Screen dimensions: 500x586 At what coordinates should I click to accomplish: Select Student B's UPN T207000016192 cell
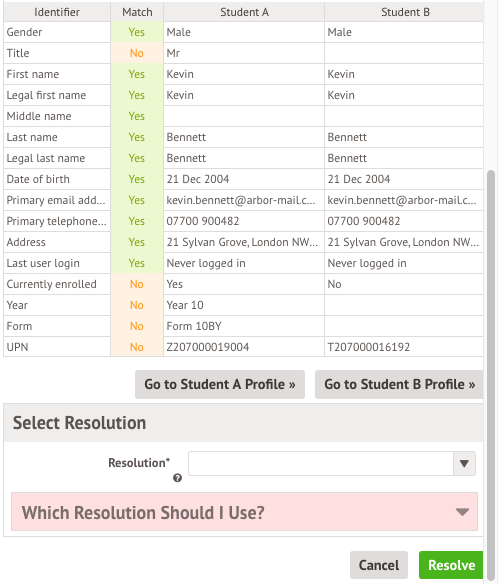tap(404, 347)
